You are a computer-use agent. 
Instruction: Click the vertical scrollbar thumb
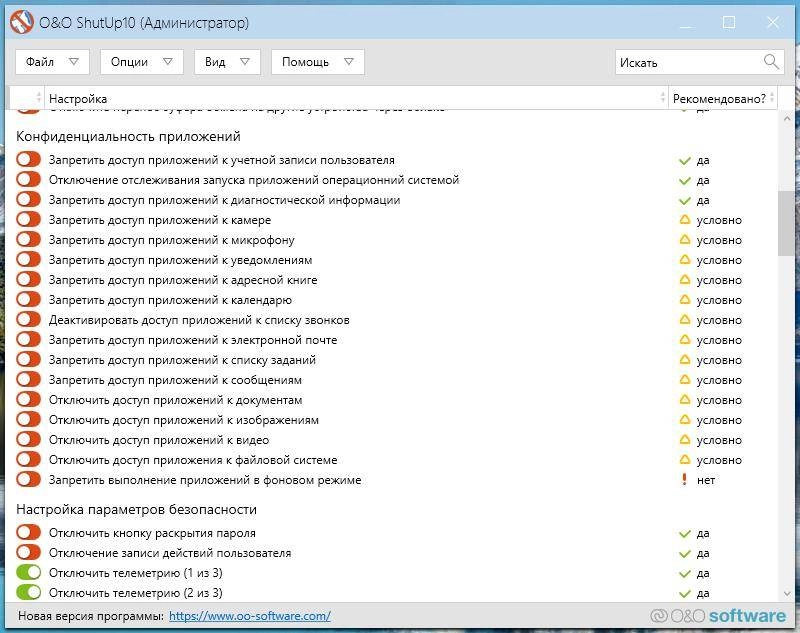786,223
